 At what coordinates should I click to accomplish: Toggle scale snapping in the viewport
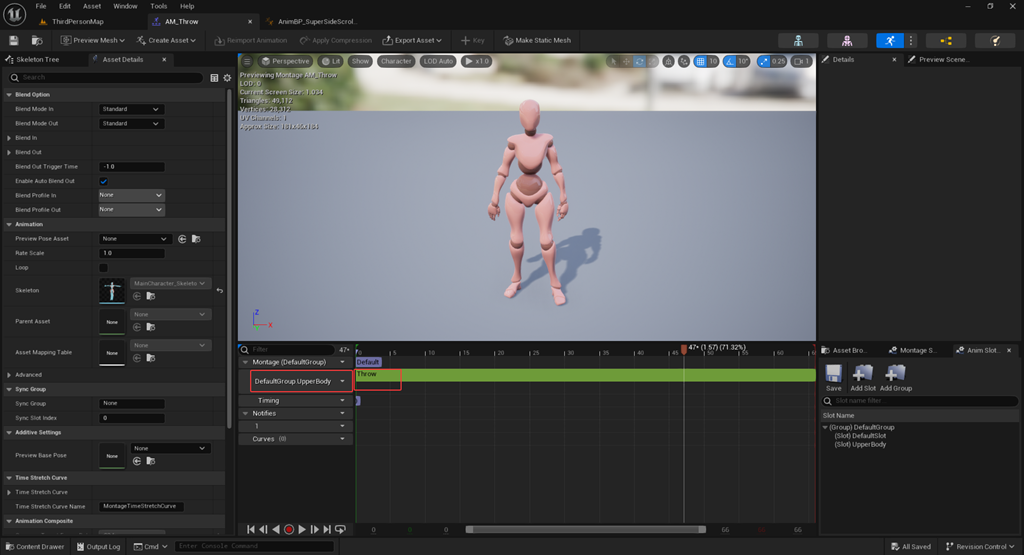[763, 61]
